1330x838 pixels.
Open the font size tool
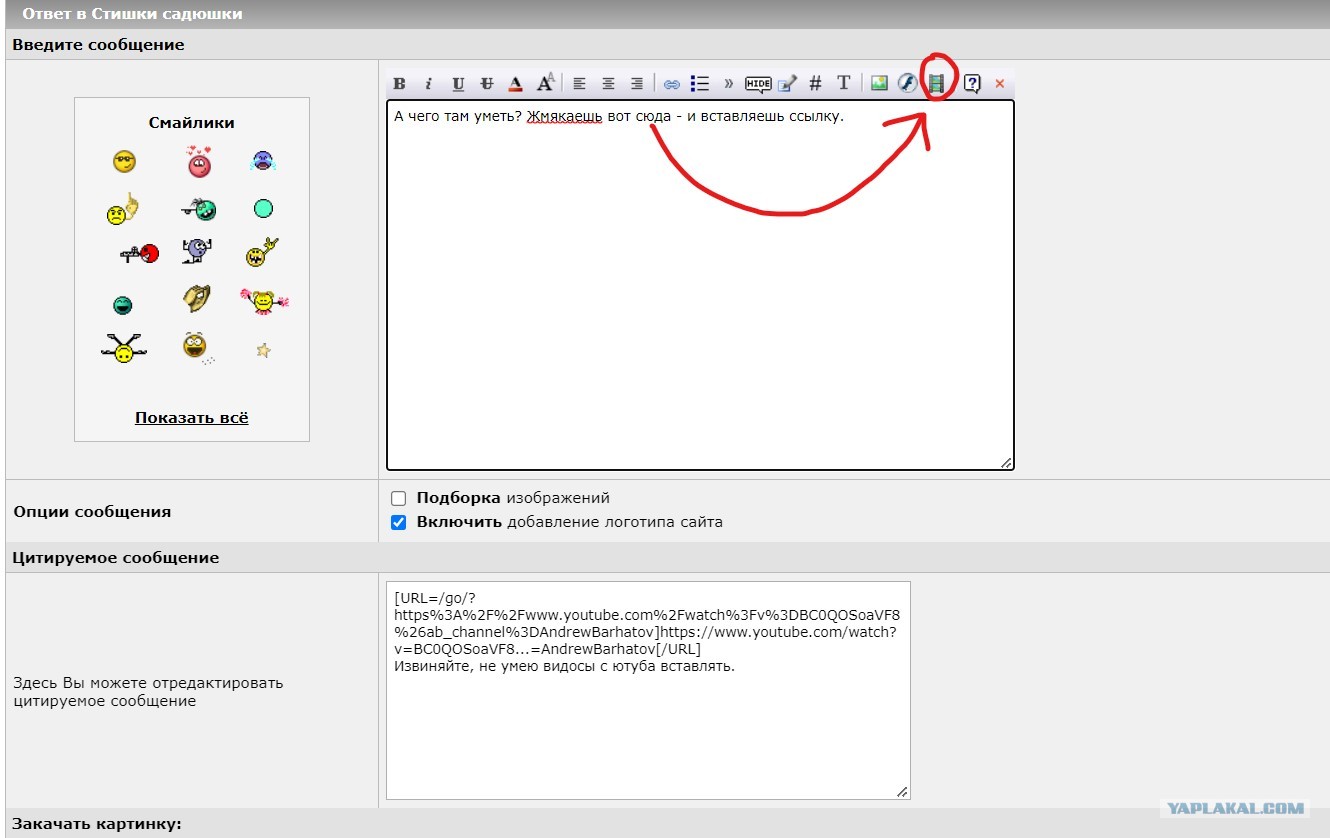pyautogui.click(x=546, y=83)
